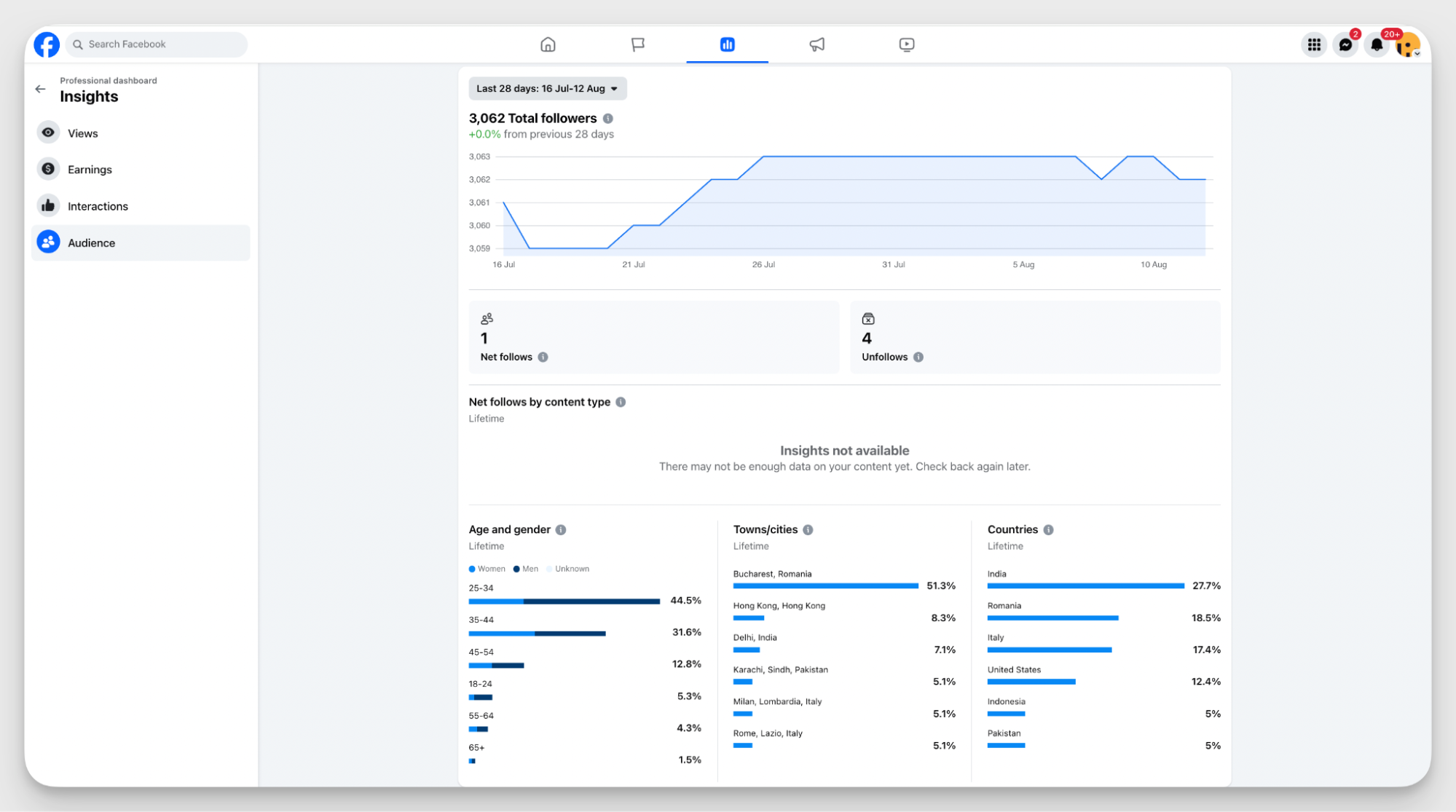Open the notifications bell

tap(1377, 44)
